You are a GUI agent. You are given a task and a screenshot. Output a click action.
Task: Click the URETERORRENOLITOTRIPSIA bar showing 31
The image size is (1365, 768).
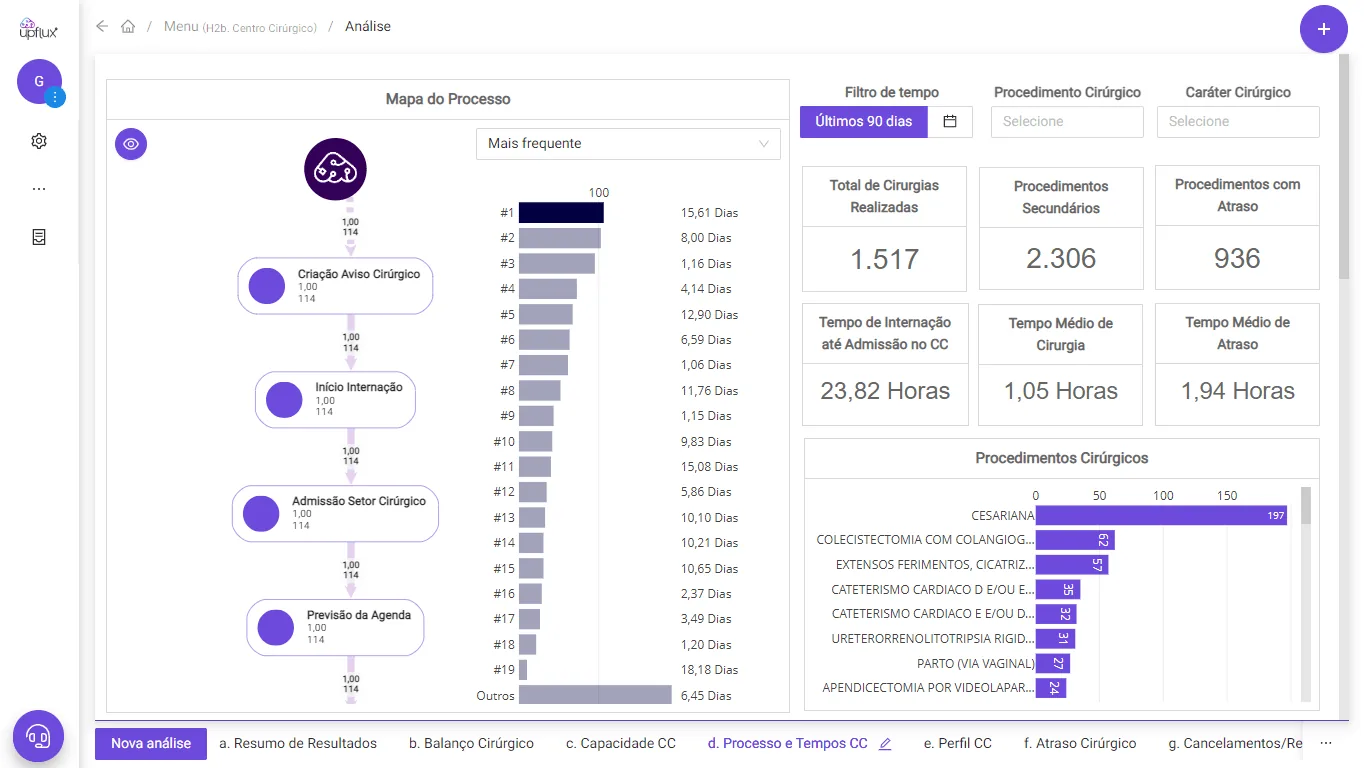tap(1055, 639)
